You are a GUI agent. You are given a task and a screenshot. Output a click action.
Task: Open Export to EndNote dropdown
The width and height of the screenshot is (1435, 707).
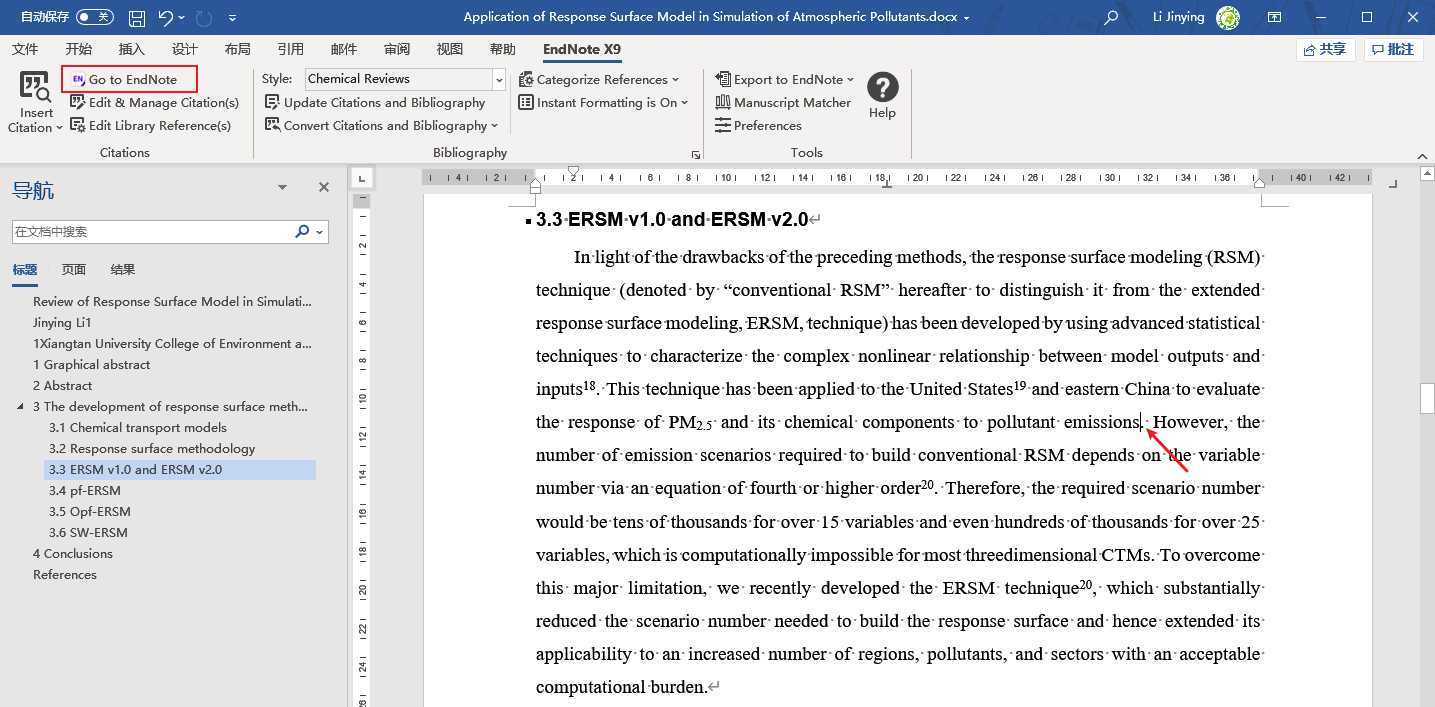[x=784, y=79]
